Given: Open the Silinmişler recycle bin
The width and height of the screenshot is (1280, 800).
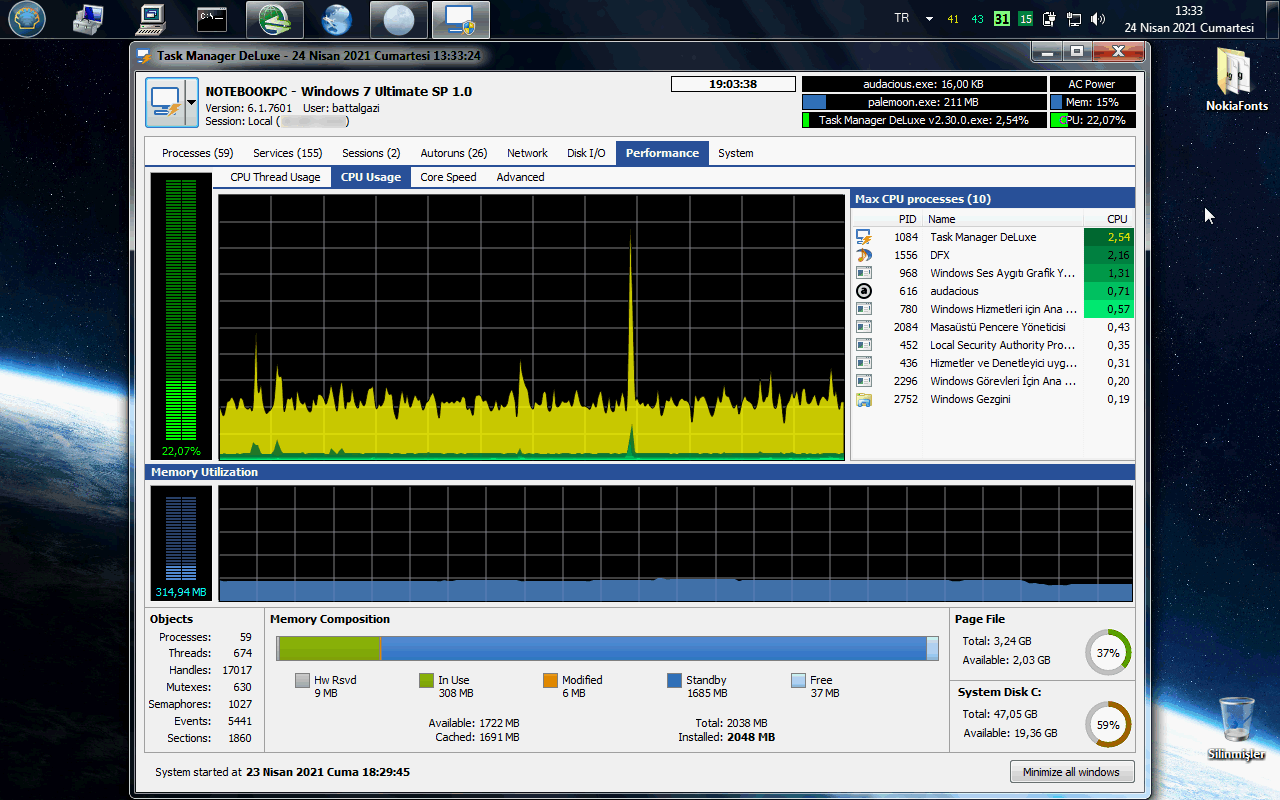Looking at the screenshot, I should tap(1237, 730).
